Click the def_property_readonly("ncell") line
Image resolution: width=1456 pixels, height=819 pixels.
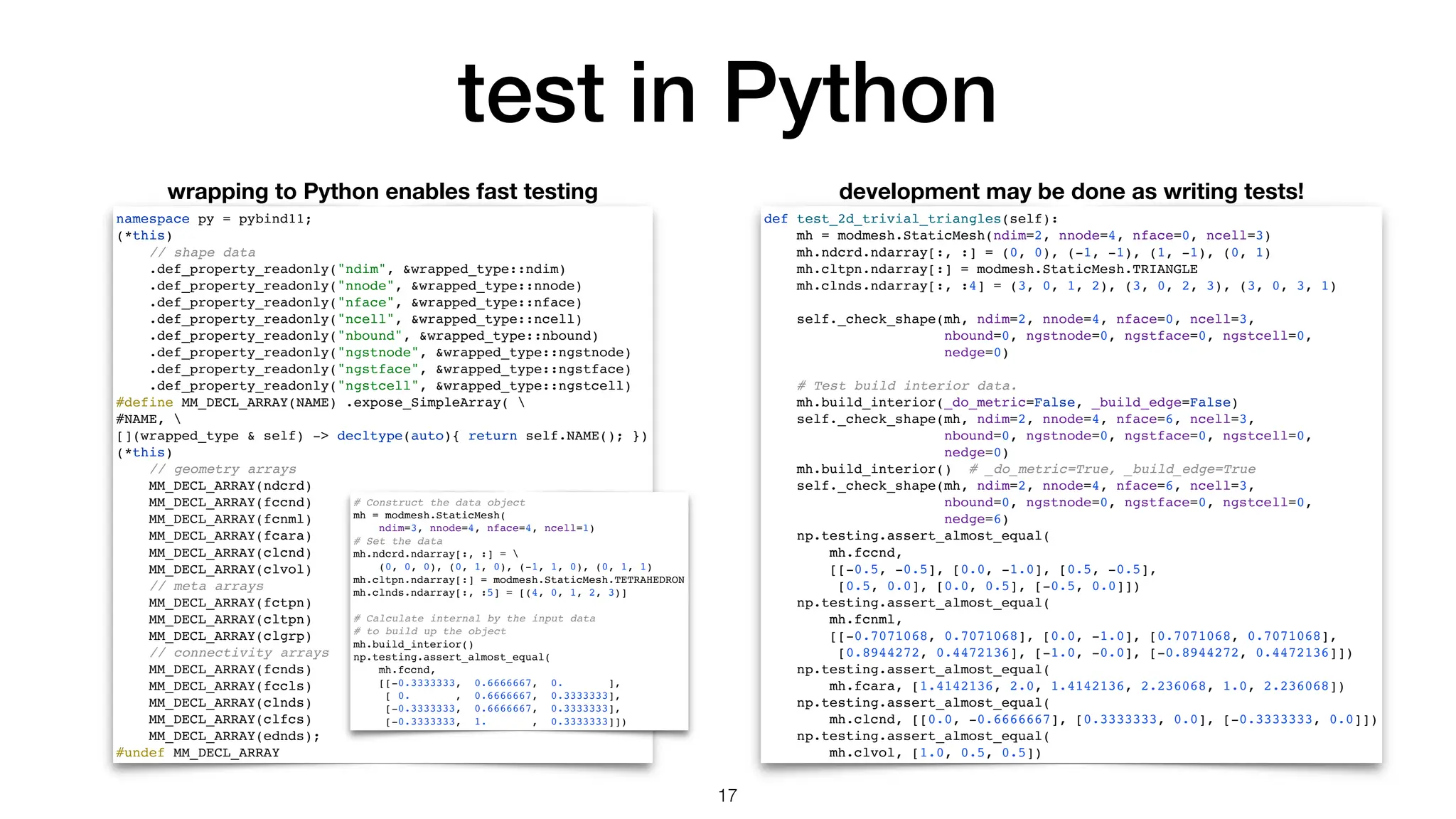[365, 319]
